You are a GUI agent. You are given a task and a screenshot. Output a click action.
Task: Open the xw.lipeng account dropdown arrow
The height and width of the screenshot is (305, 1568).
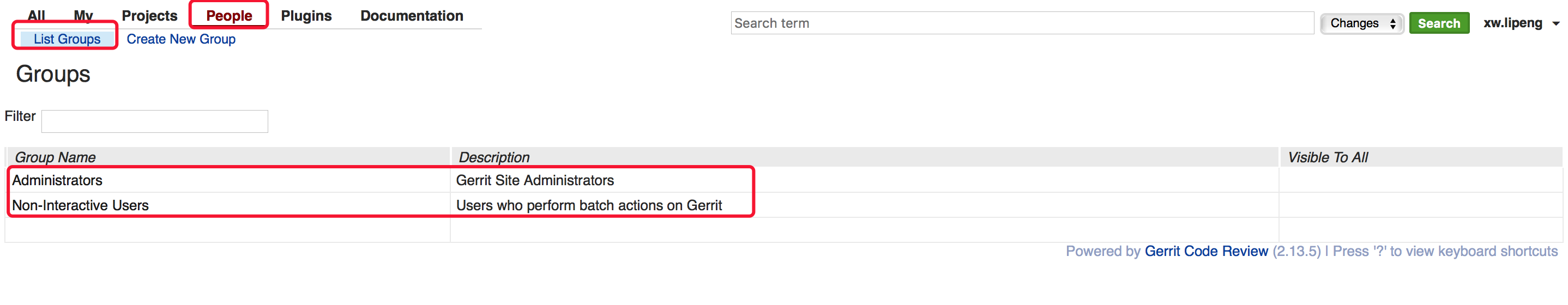pyautogui.click(x=1556, y=24)
